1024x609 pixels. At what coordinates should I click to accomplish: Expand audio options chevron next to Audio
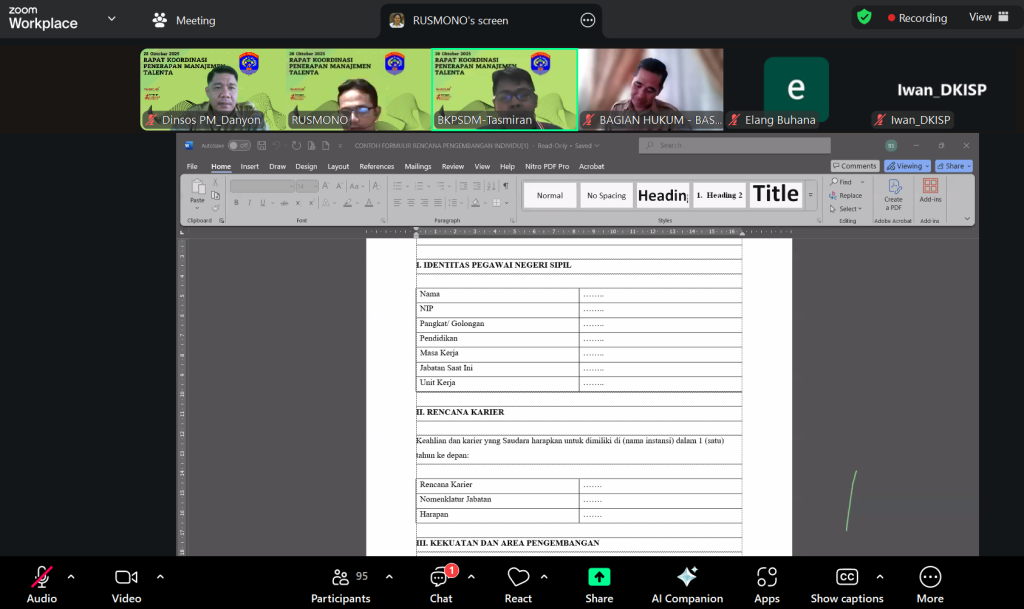(71, 576)
